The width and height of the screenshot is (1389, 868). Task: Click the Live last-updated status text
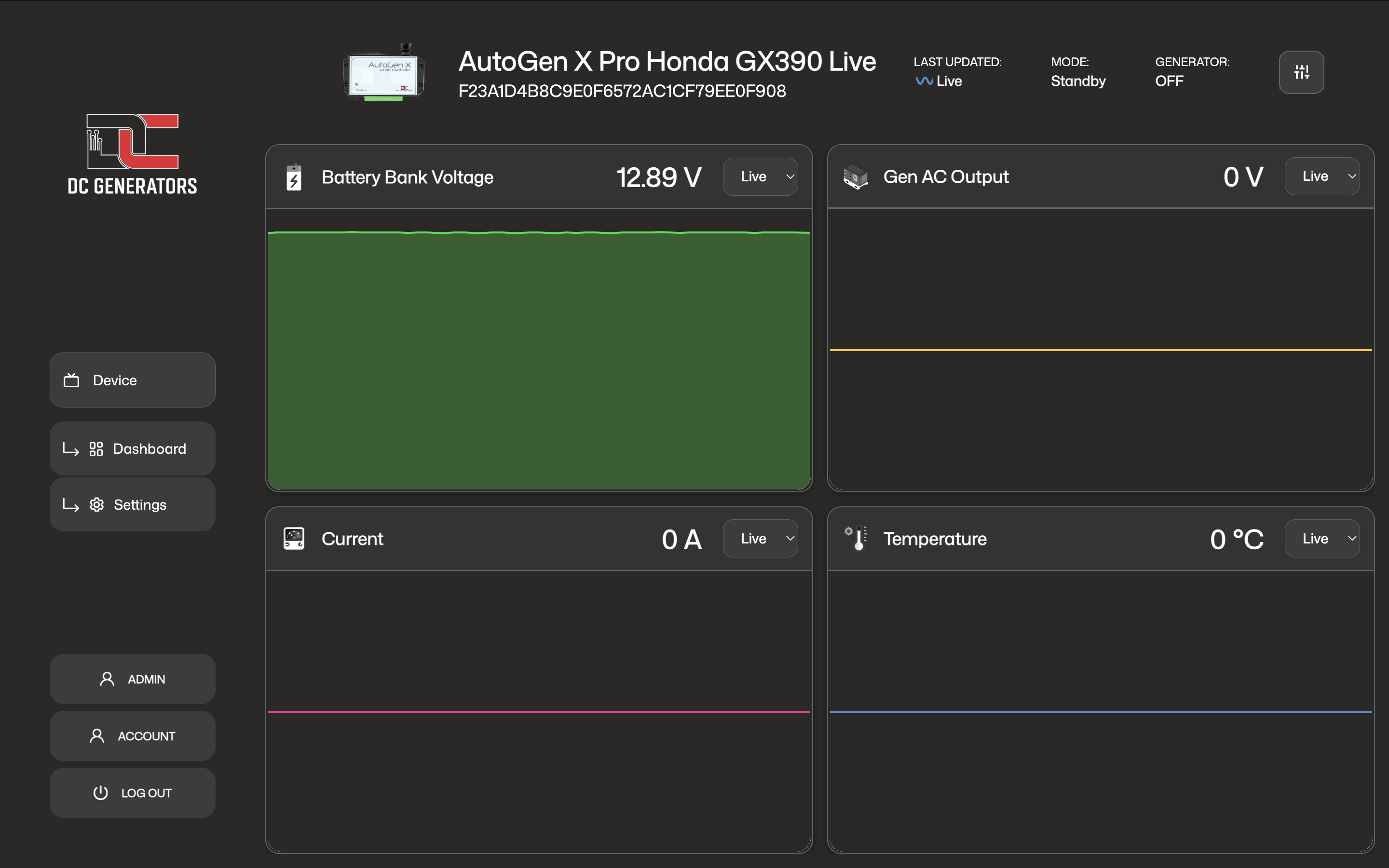point(949,81)
